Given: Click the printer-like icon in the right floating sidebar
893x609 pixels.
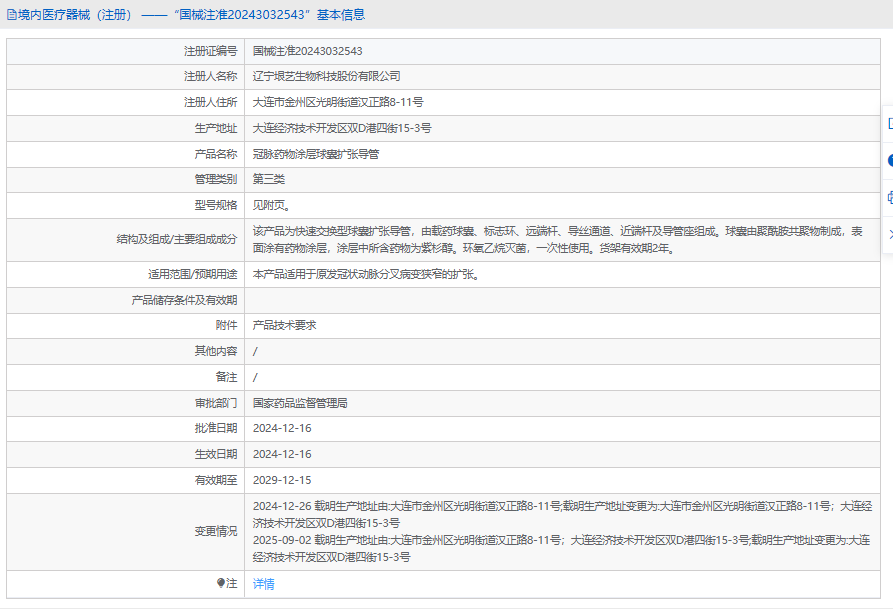Looking at the screenshot, I should (x=888, y=197).
